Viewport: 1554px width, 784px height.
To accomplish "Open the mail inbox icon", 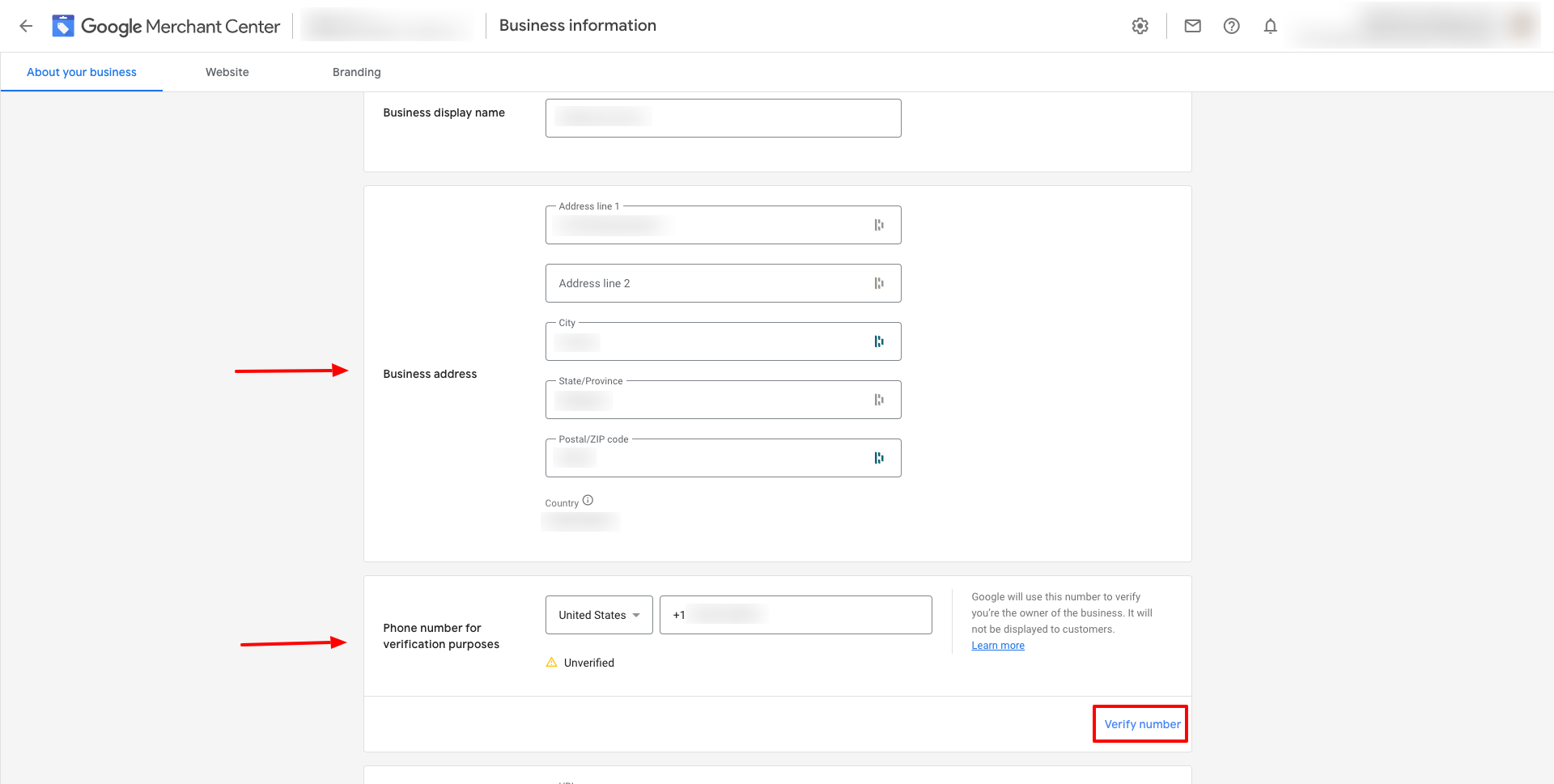I will (x=1192, y=26).
